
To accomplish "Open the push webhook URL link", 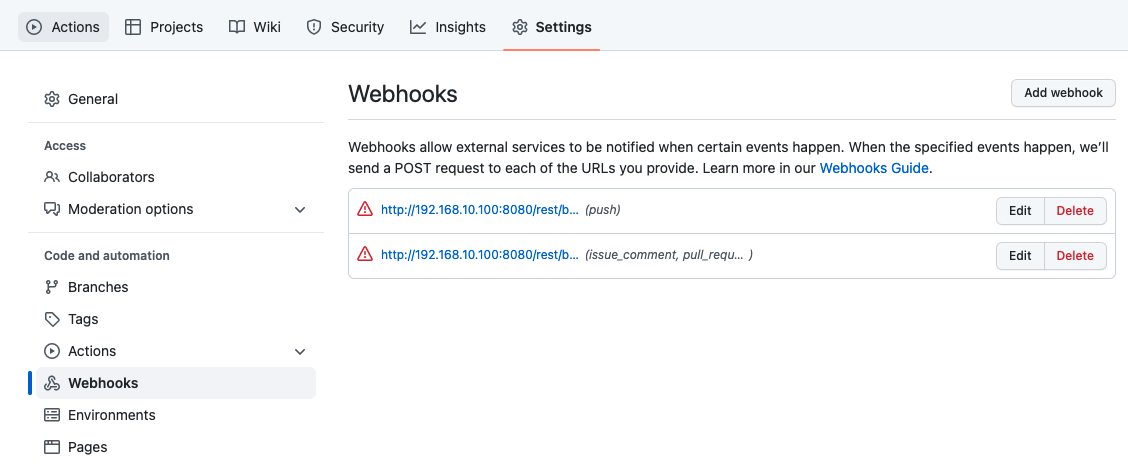I will click(x=480, y=210).
